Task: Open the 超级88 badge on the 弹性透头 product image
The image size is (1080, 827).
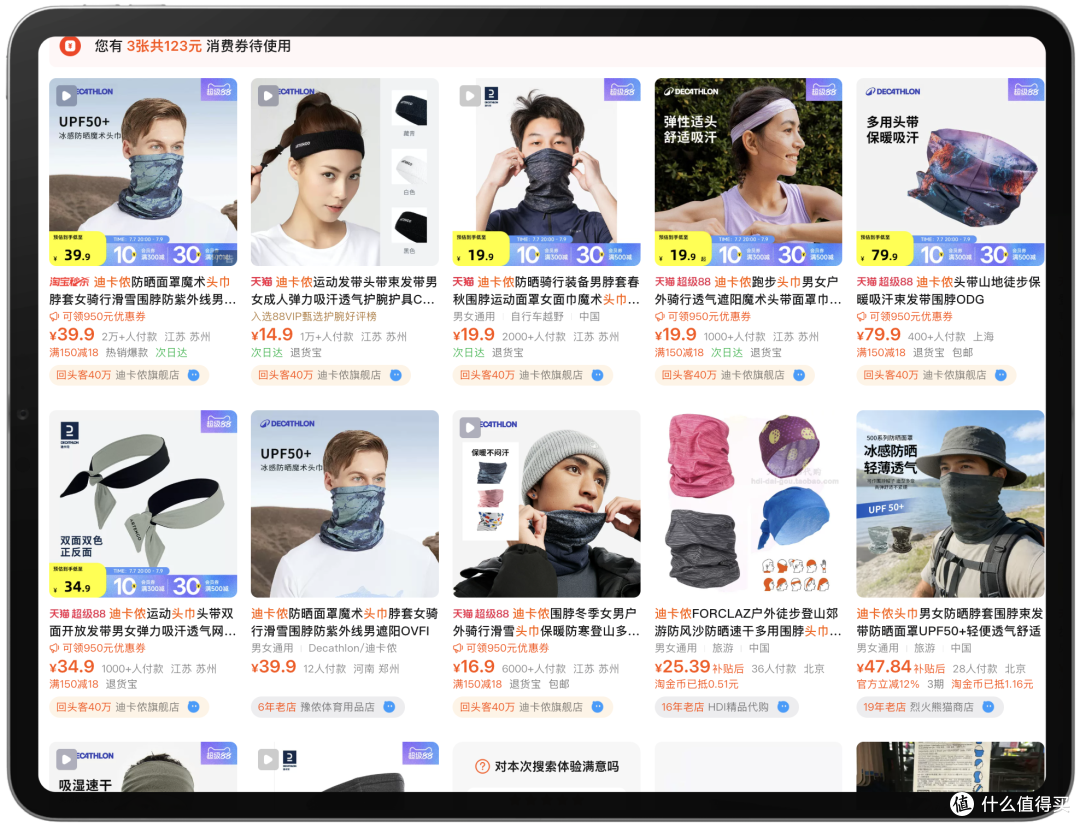Action: tap(824, 90)
